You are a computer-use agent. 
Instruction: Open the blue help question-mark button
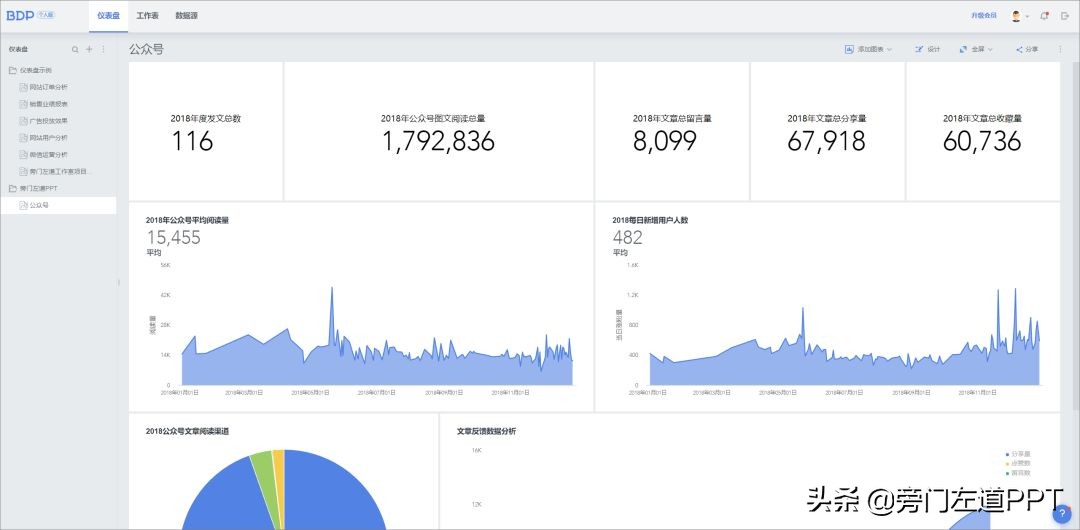click(x=1062, y=513)
